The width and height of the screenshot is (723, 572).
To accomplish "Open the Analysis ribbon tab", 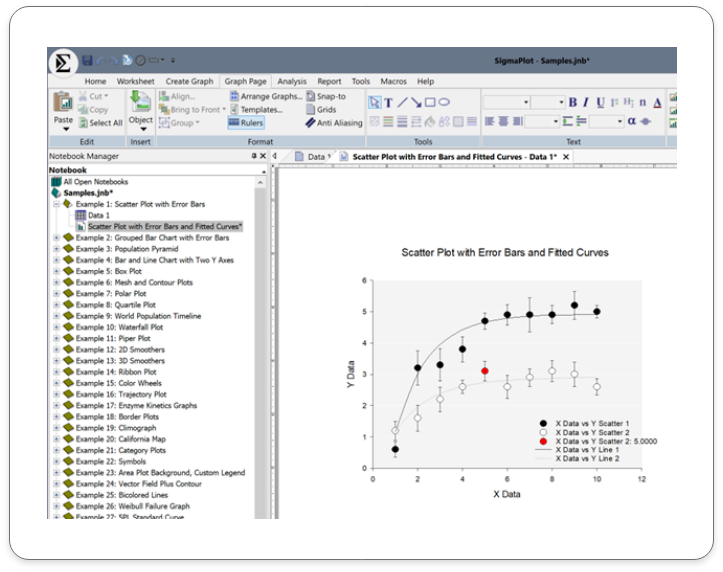I will coord(292,81).
